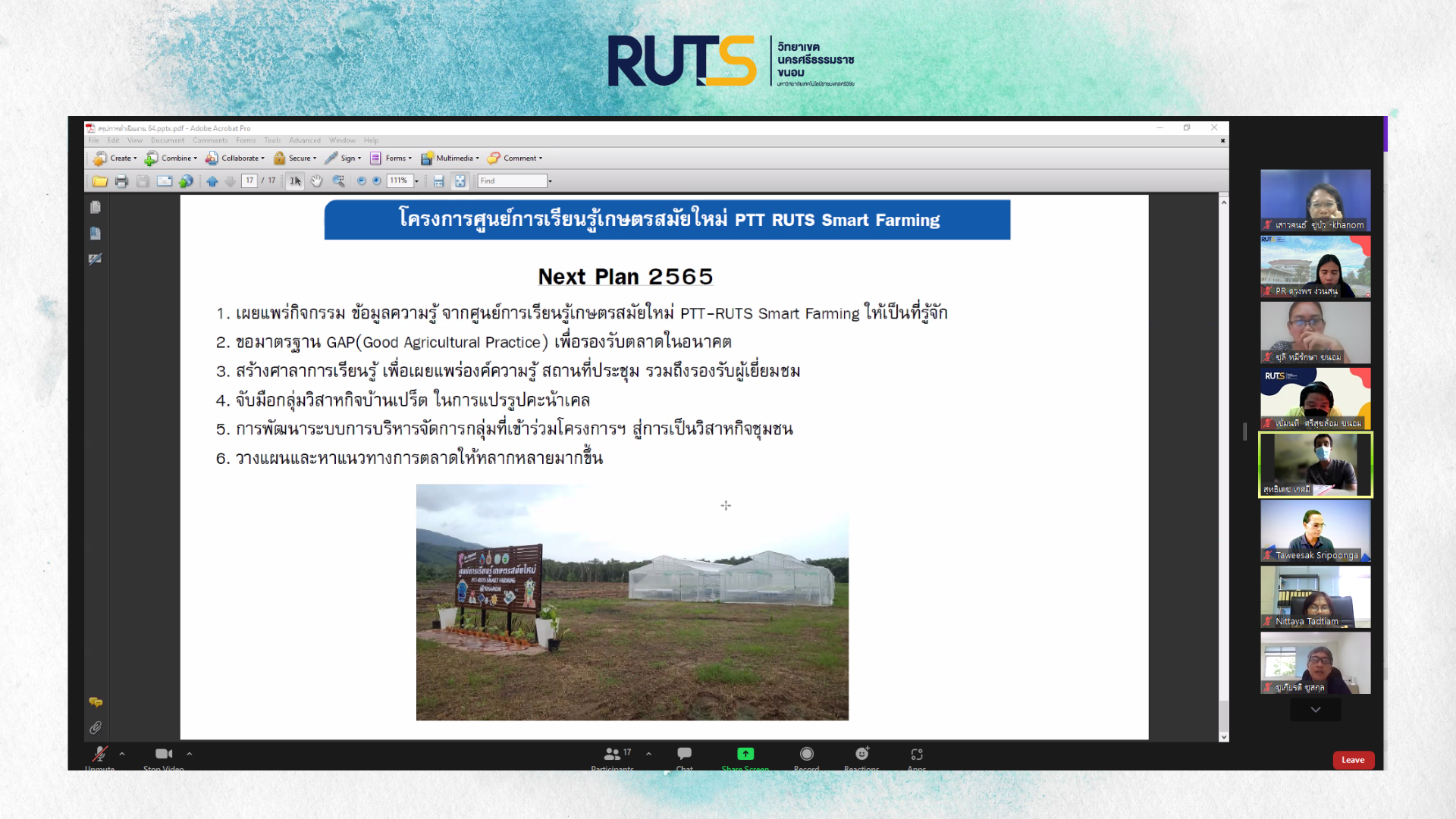
Task: Click the upload to web globe icon
Action: click(x=186, y=181)
